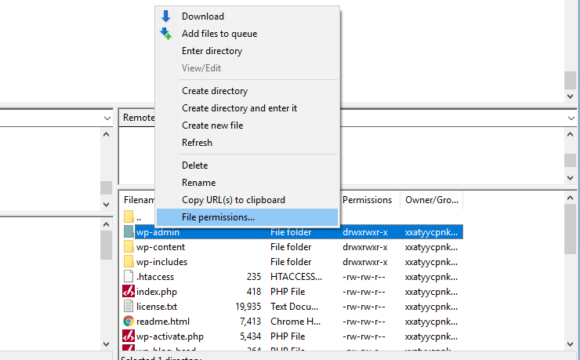Click local file list scroll up arrow
This screenshot has height=360, width=580.
tap(106, 224)
